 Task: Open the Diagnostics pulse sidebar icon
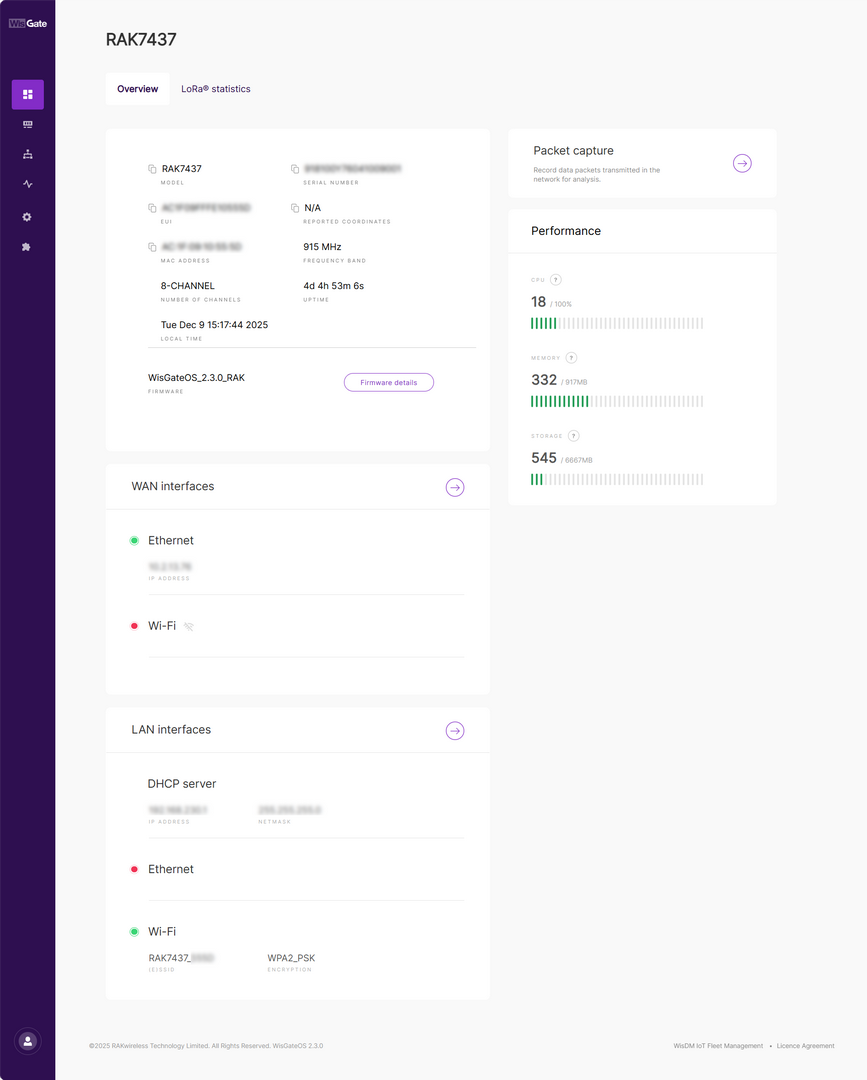(x=28, y=185)
